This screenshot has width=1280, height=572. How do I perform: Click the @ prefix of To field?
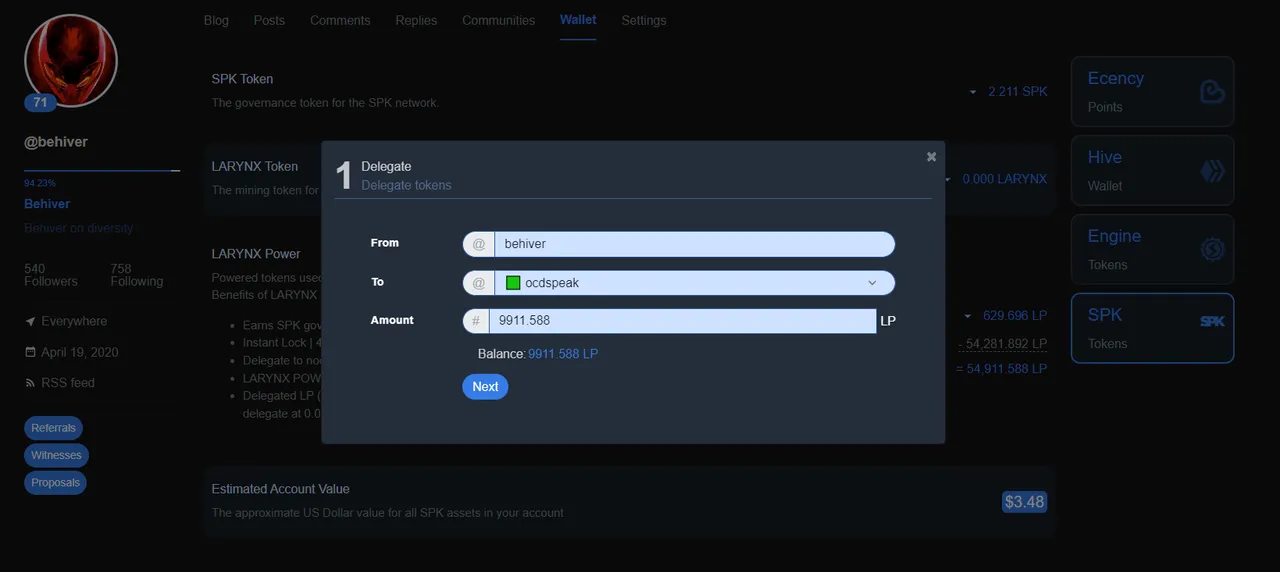point(478,283)
